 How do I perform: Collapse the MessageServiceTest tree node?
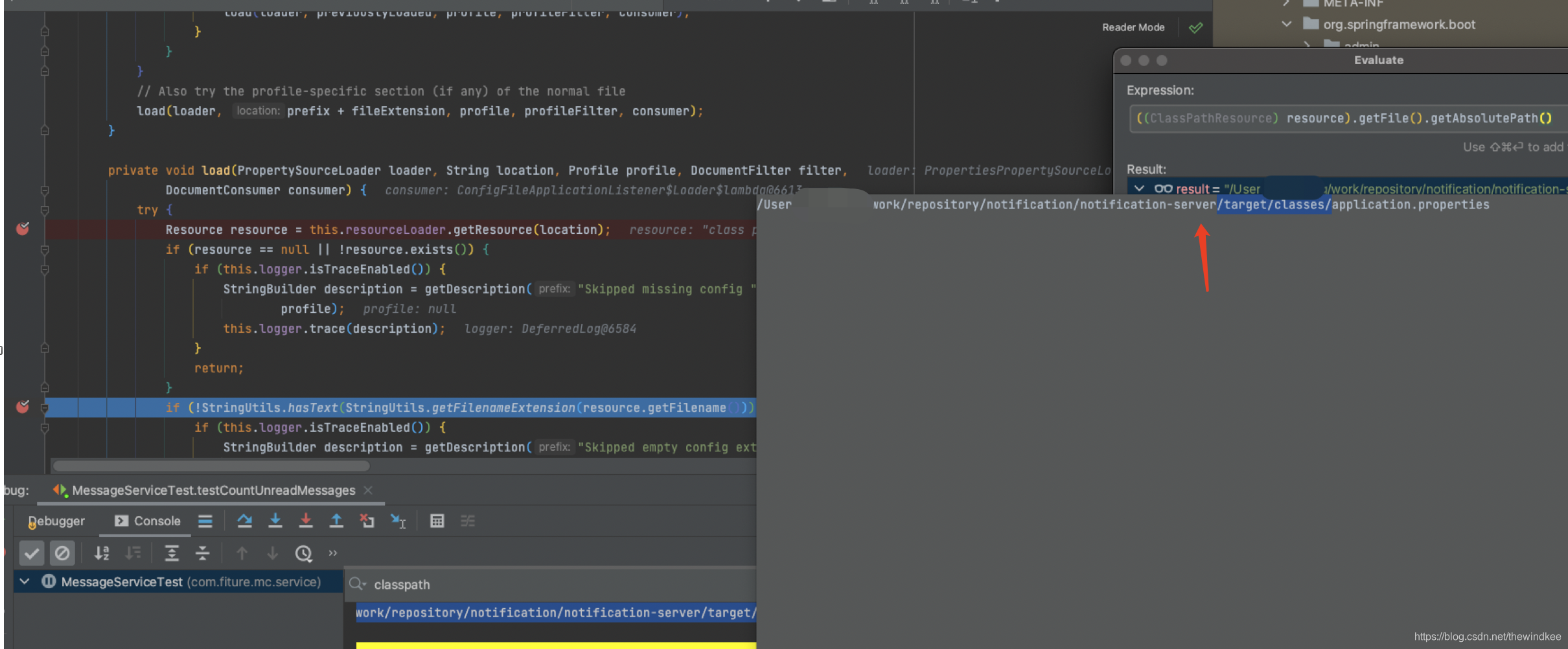pos(25,581)
